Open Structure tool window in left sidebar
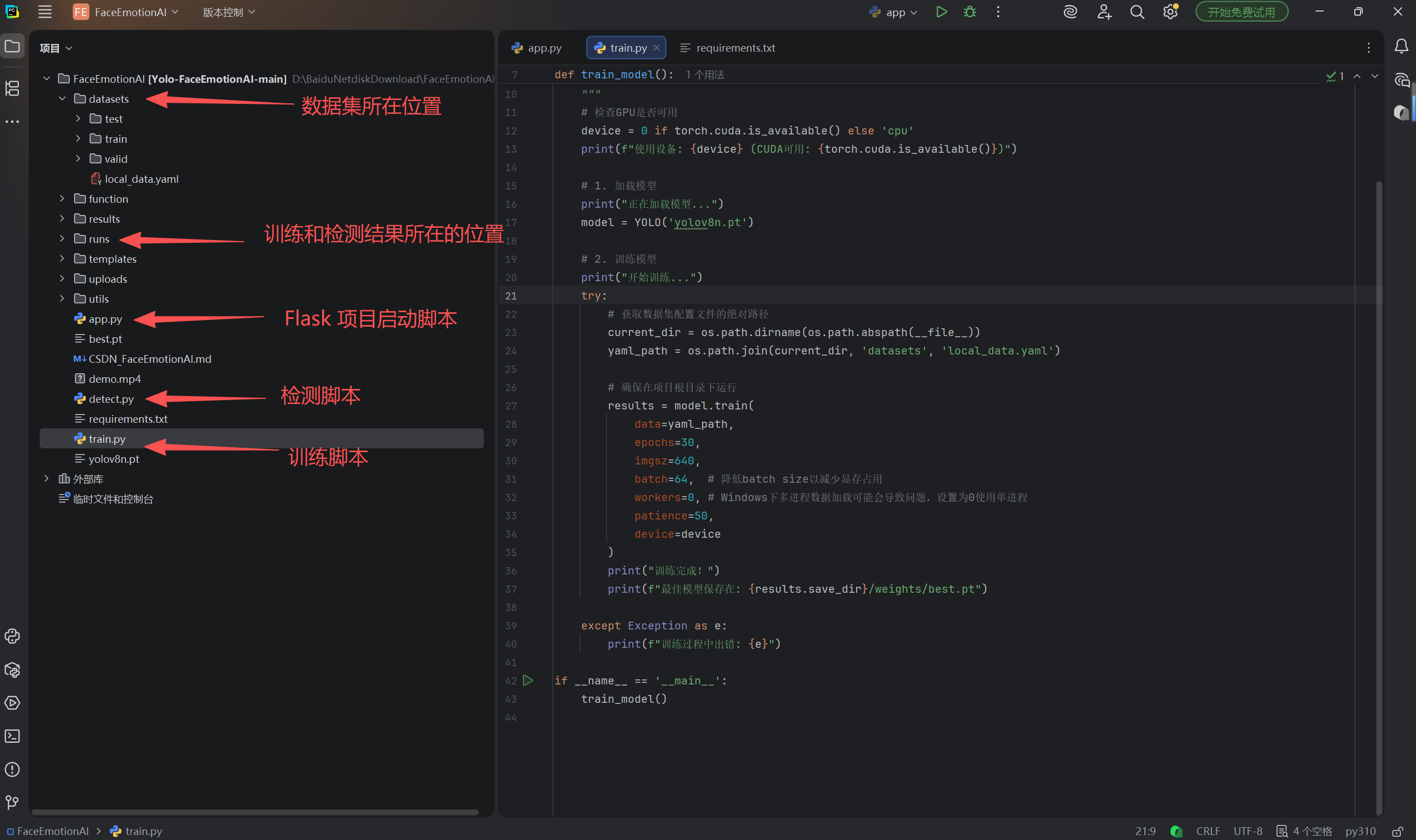Viewport: 1416px width, 840px height. coord(12,88)
